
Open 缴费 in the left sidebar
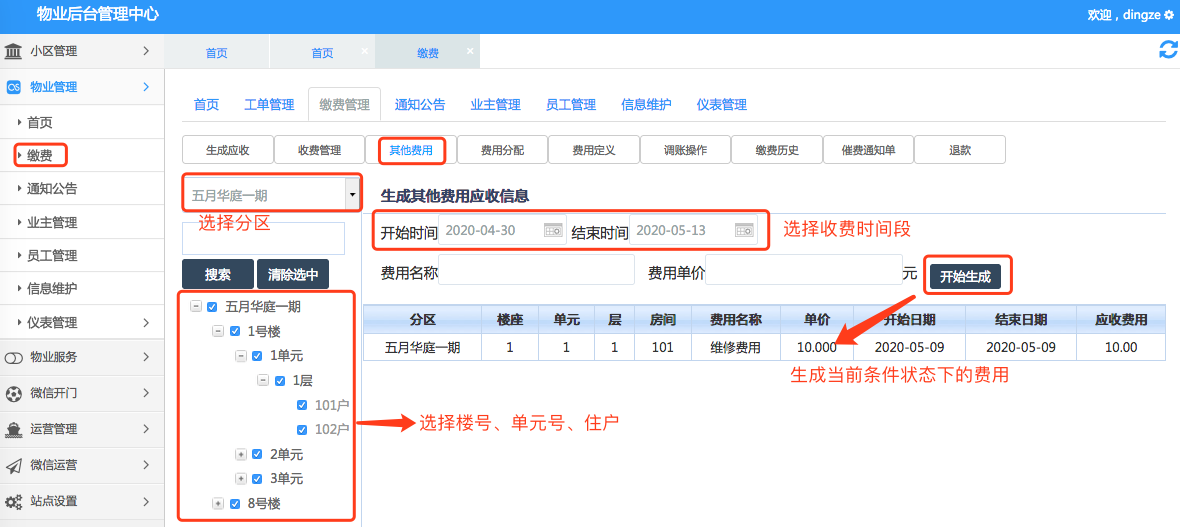point(40,156)
